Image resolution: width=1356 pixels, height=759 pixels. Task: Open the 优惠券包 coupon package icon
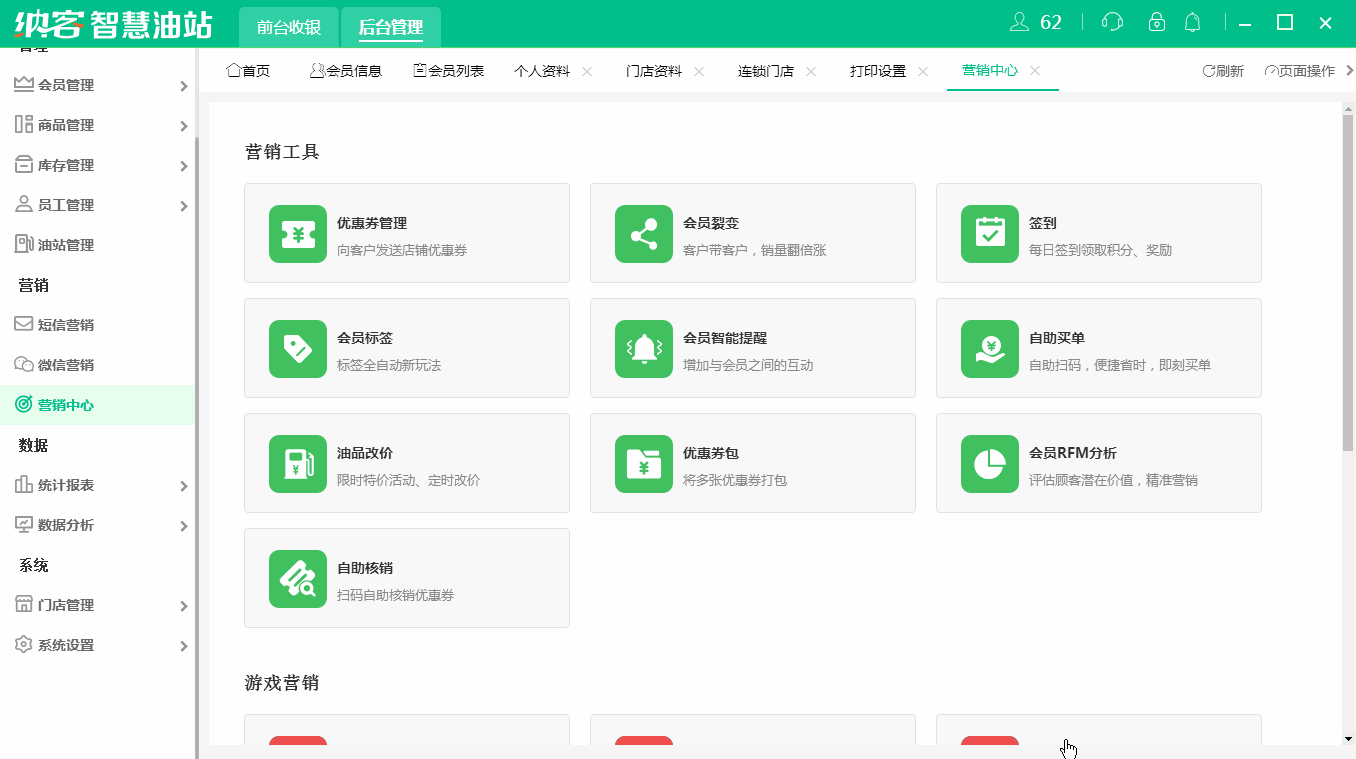[x=643, y=463]
